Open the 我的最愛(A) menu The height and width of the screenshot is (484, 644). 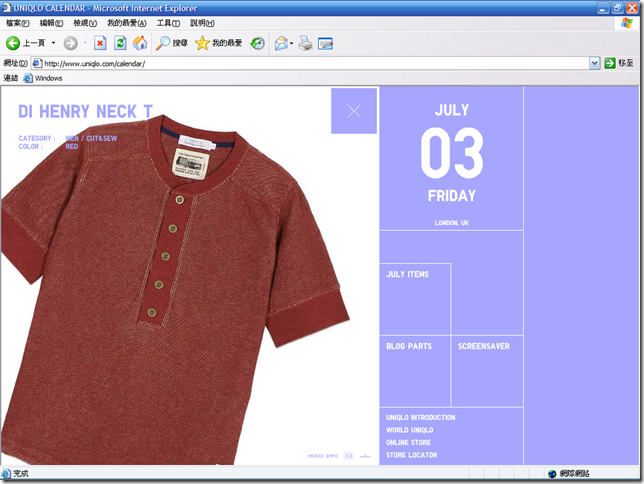point(126,23)
